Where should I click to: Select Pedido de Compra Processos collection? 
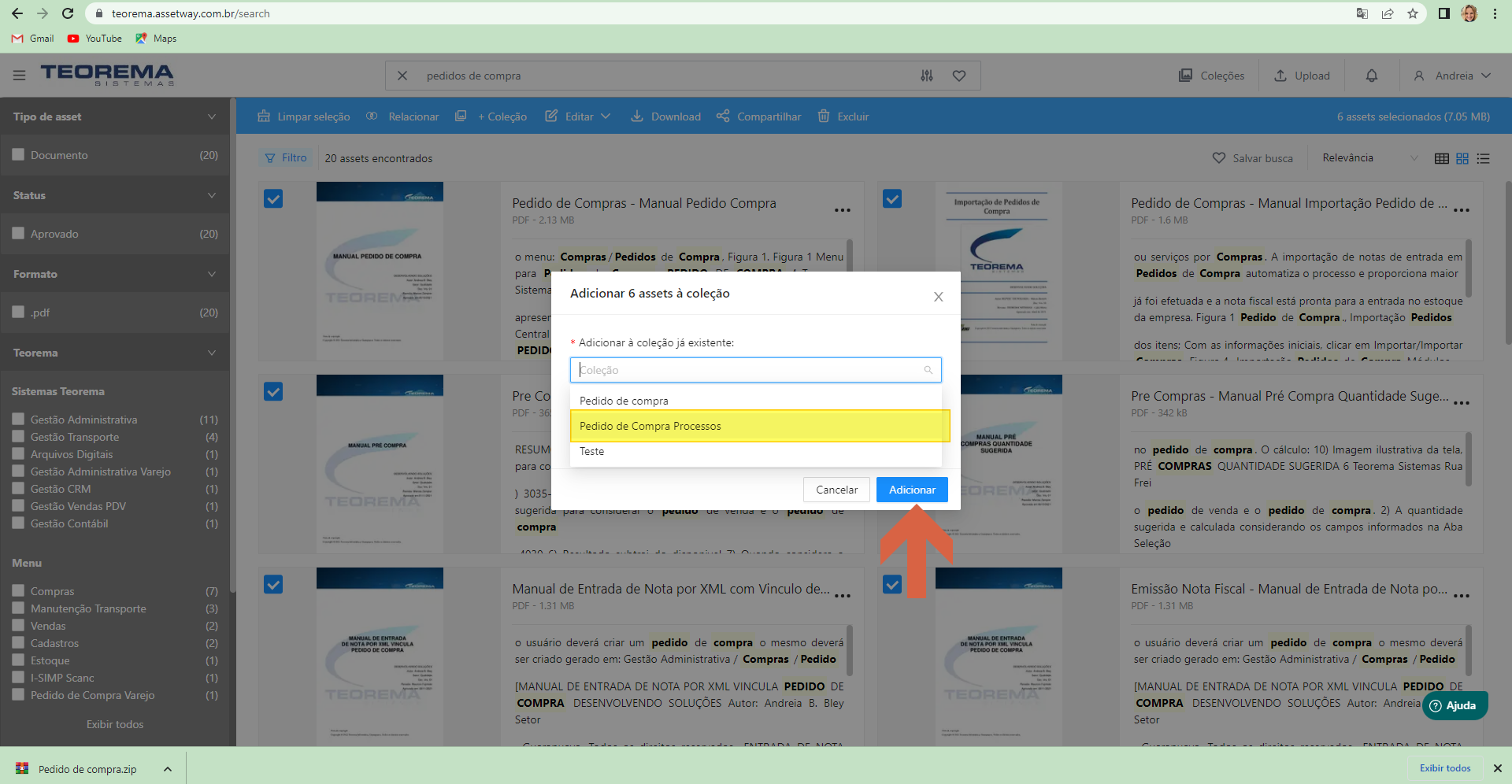click(756, 426)
